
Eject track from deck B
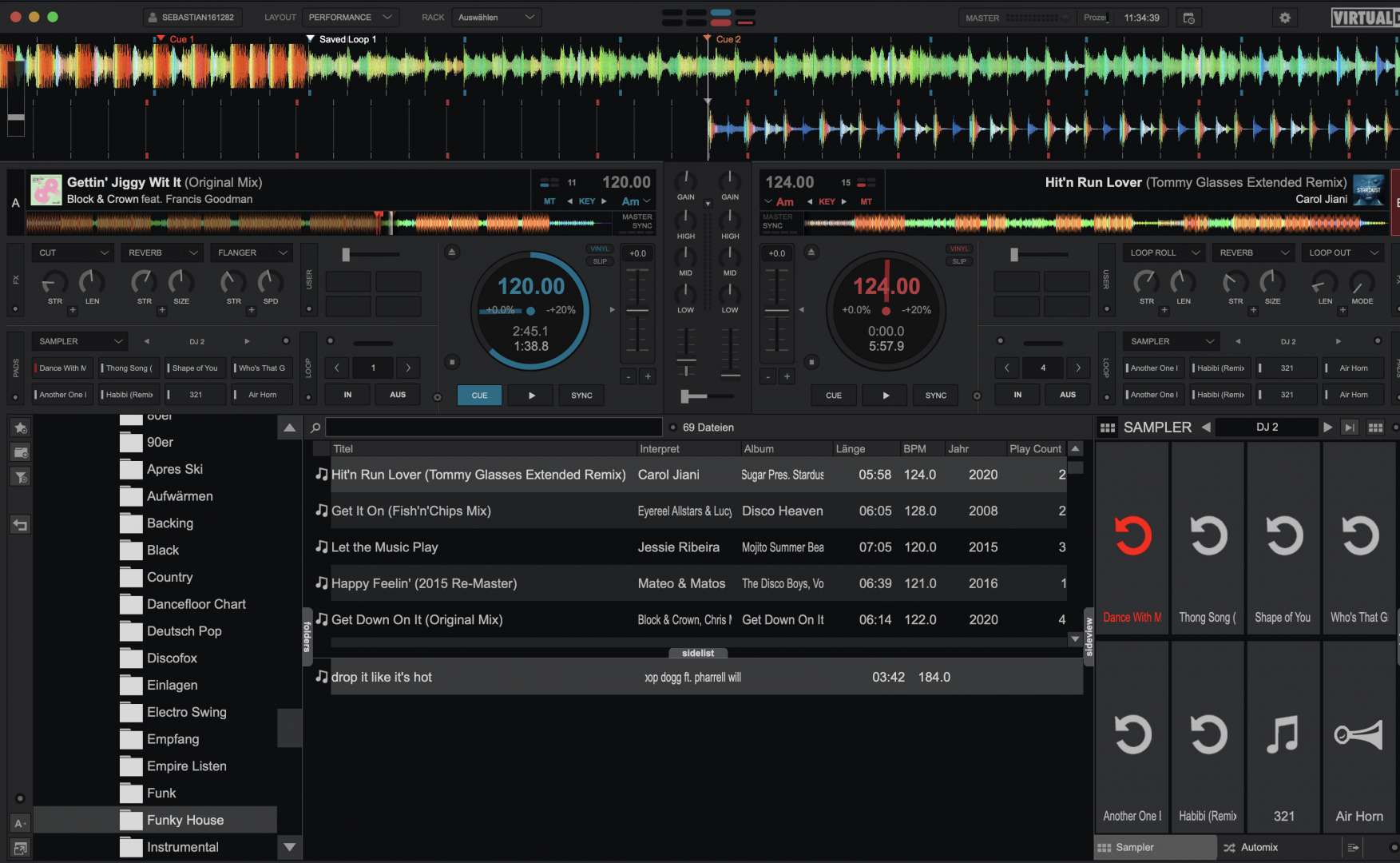click(x=811, y=253)
